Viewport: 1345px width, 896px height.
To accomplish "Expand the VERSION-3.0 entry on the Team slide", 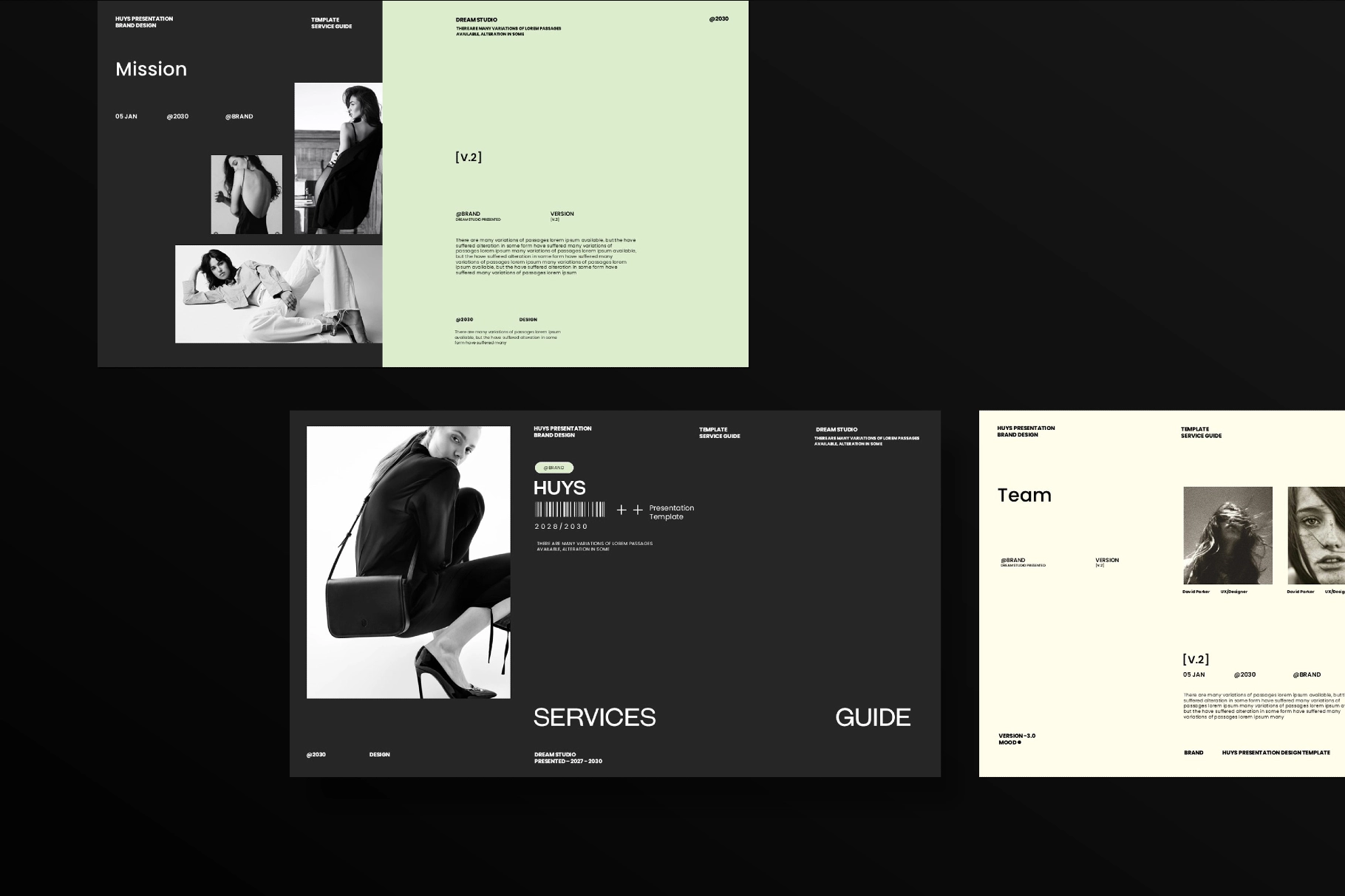I will [x=1017, y=735].
